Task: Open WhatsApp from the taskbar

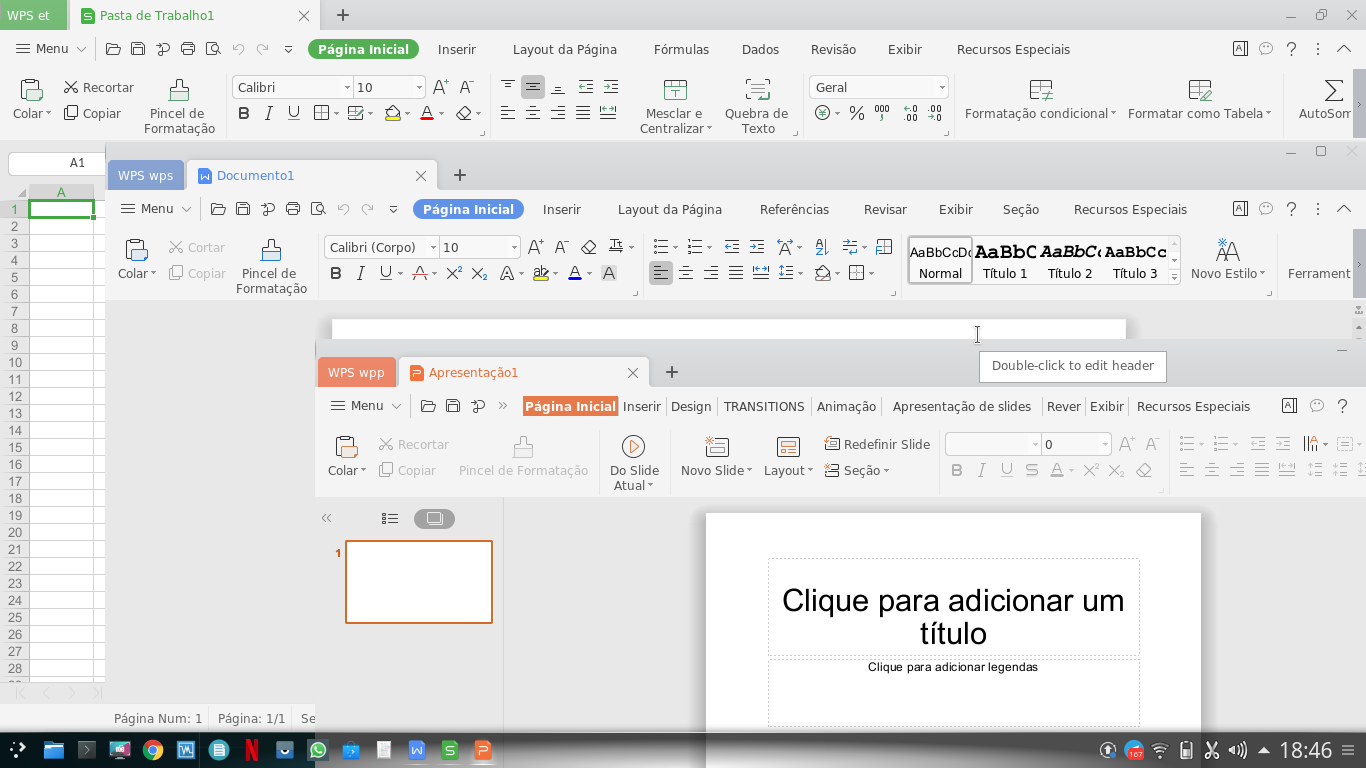Action: click(x=318, y=749)
